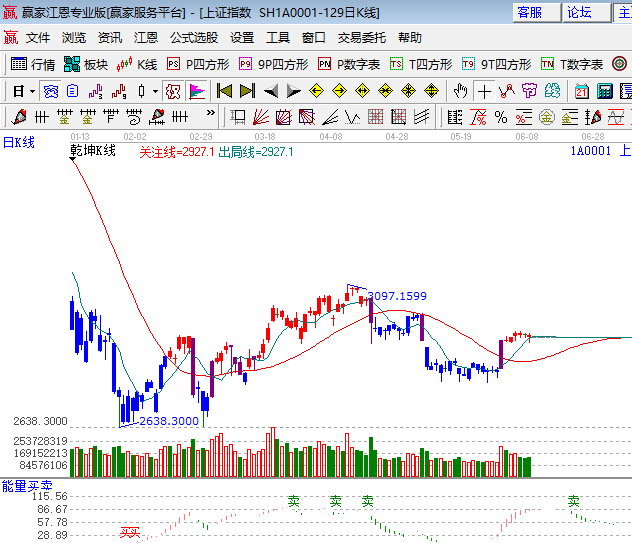Select the crosshair cursor tool
632x543 pixels.
(x=484, y=91)
